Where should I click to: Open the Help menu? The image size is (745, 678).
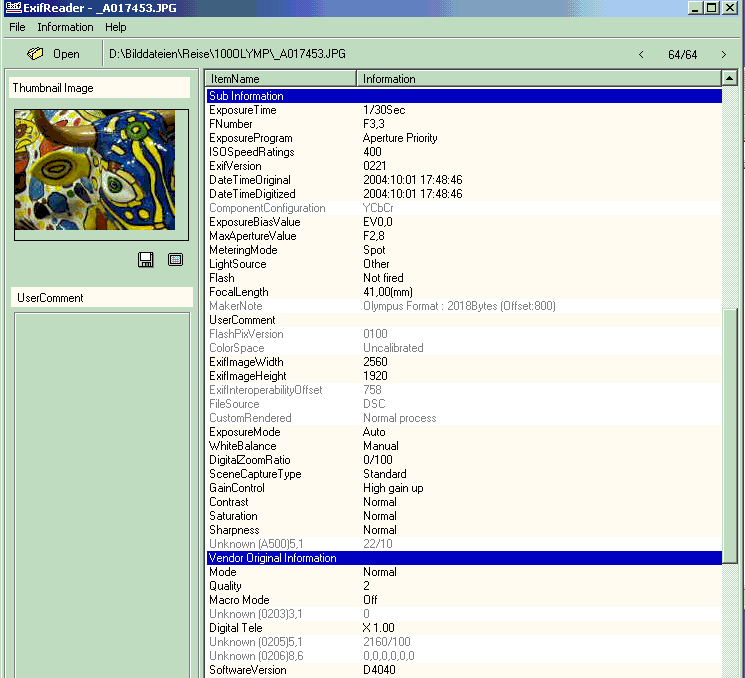(x=116, y=27)
